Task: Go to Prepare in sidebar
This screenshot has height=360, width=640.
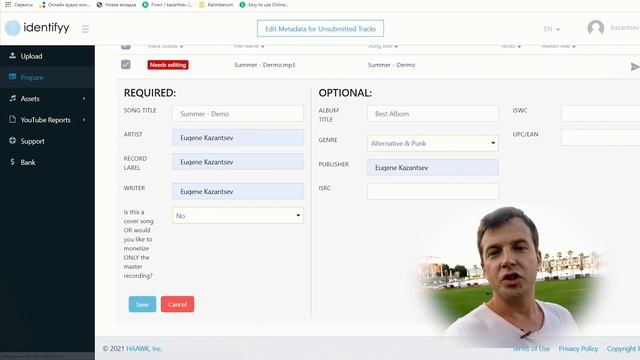Action: tap(47, 77)
